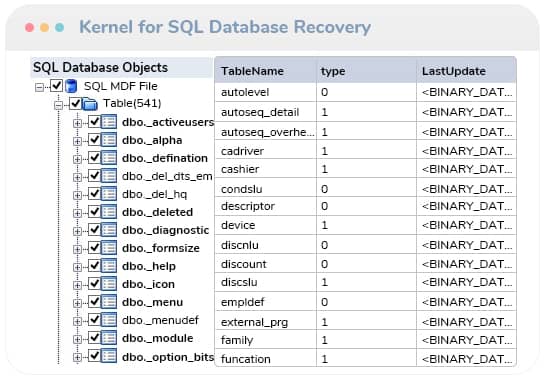Screen dimensions: 545x380
Task: Expand the dbo._option_bits node
Action: pyautogui.click(x=77, y=357)
